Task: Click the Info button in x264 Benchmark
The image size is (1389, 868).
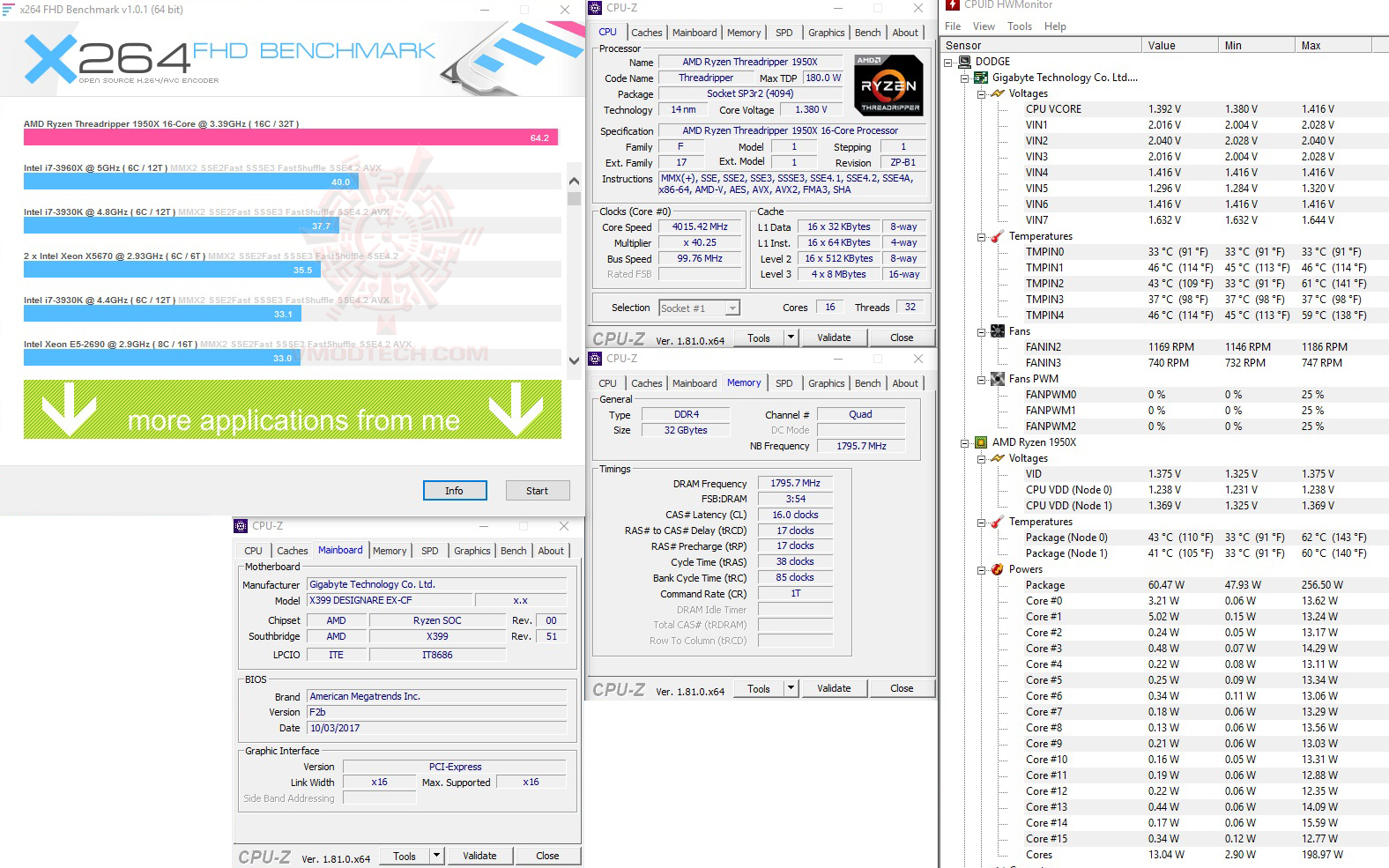Action: 455,491
